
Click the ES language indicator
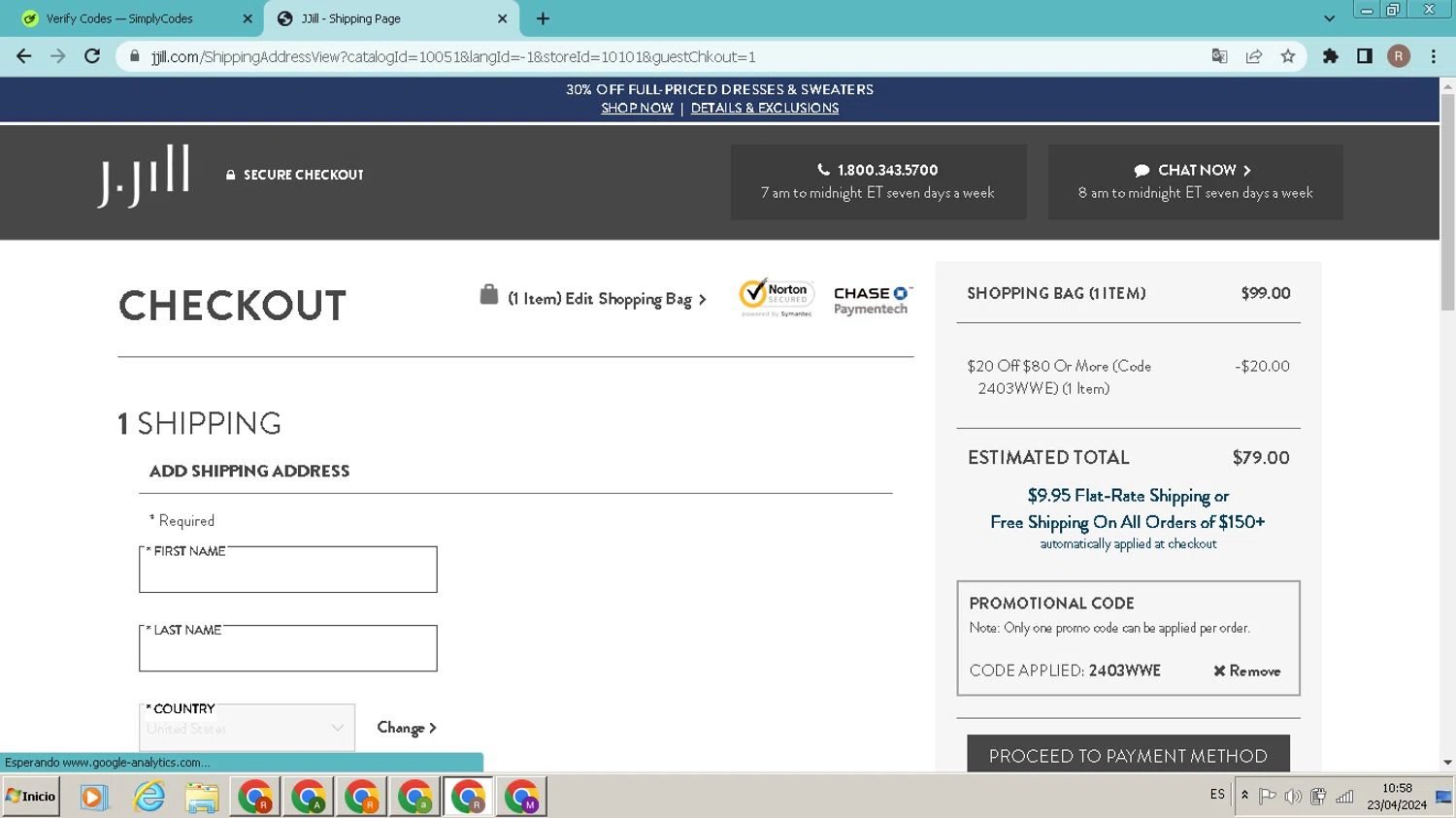click(x=1217, y=795)
